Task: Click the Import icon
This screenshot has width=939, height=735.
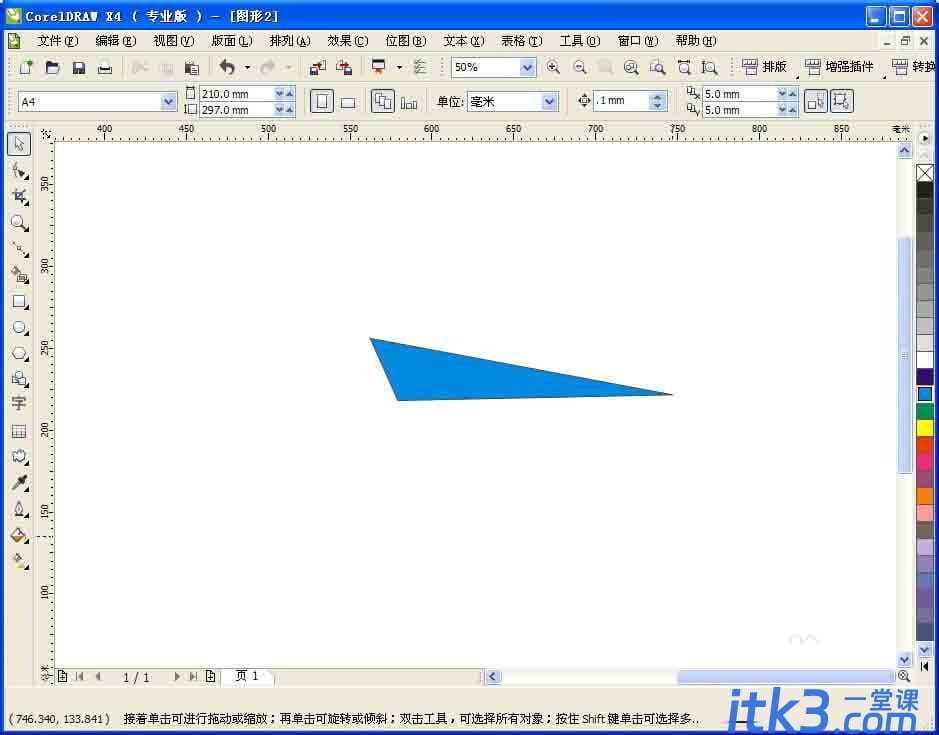Action: pyautogui.click(x=317, y=68)
